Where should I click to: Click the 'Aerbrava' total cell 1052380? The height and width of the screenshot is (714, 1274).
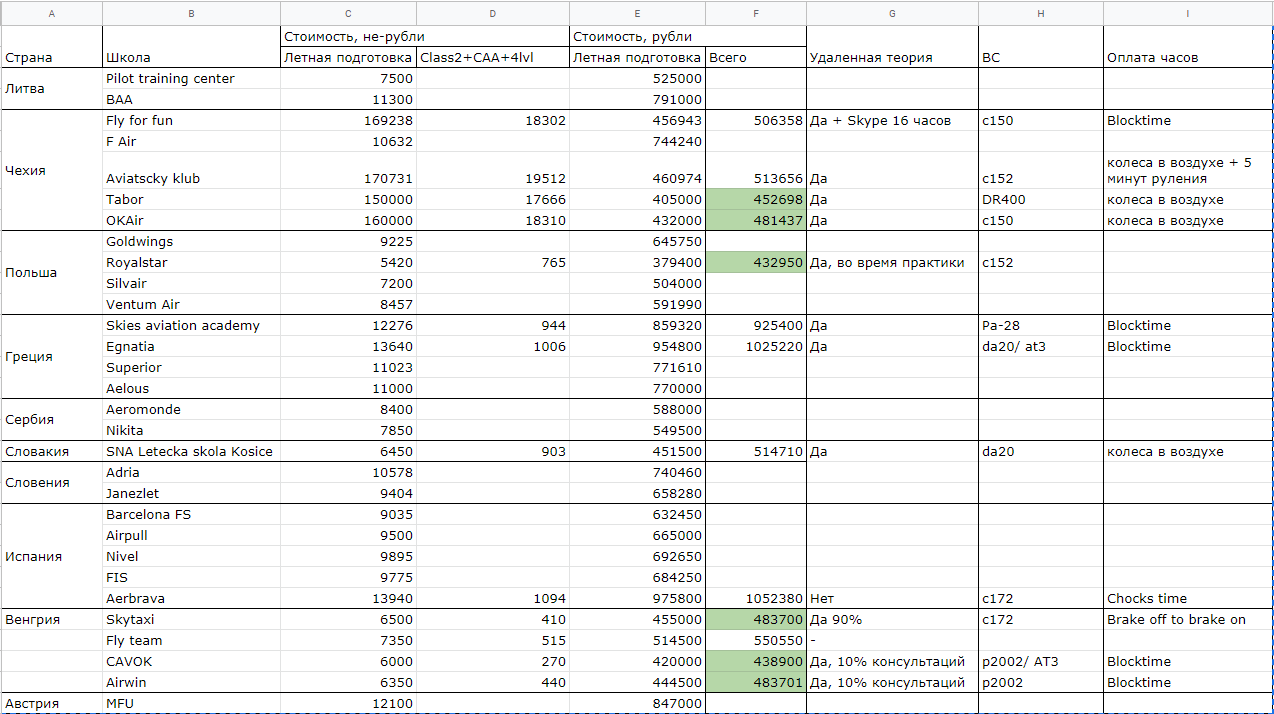pyautogui.click(x=755, y=598)
